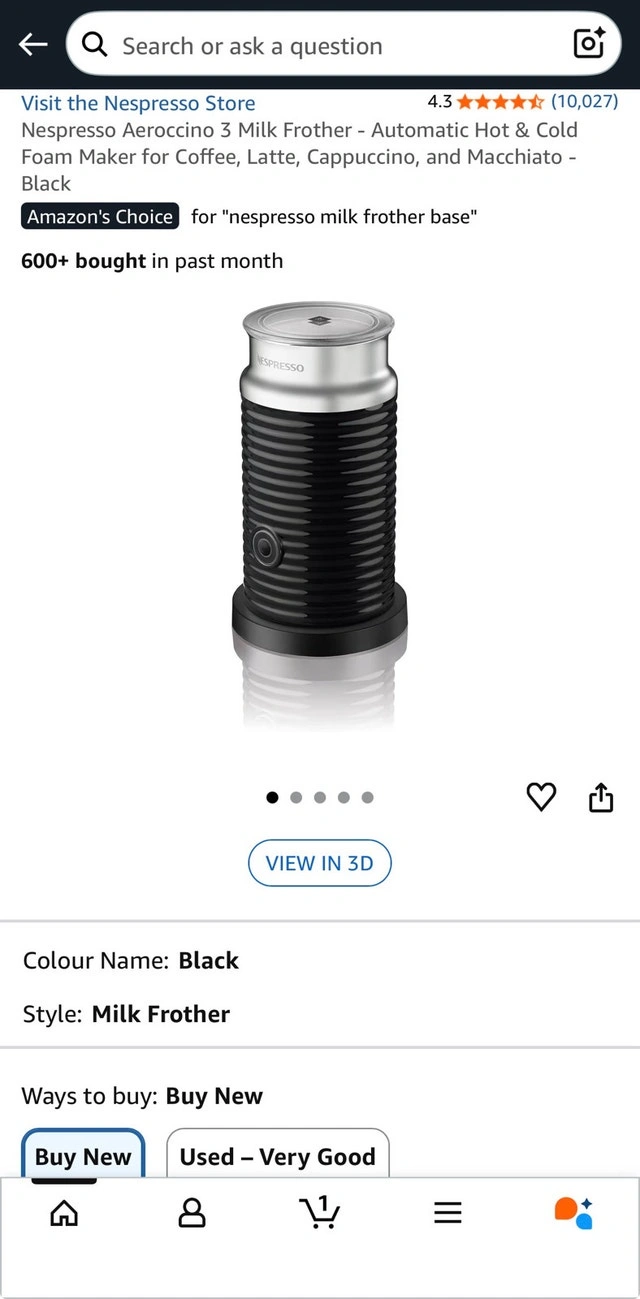Jump to fifth image dot
The height and width of the screenshot is (1299, 640).
pos(367,797)
